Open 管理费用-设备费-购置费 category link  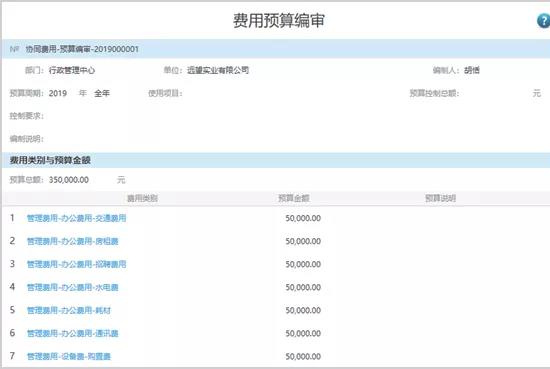[x=69, y=356]
